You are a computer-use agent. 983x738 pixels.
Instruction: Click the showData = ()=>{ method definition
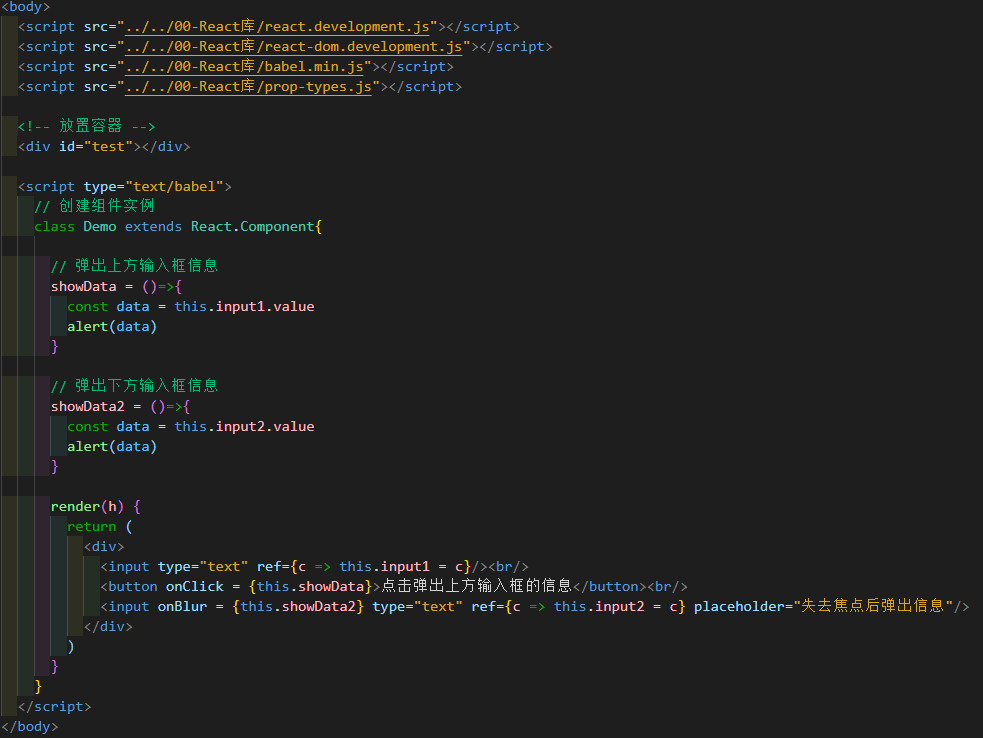pyautogui.click(x=116, y=287)
